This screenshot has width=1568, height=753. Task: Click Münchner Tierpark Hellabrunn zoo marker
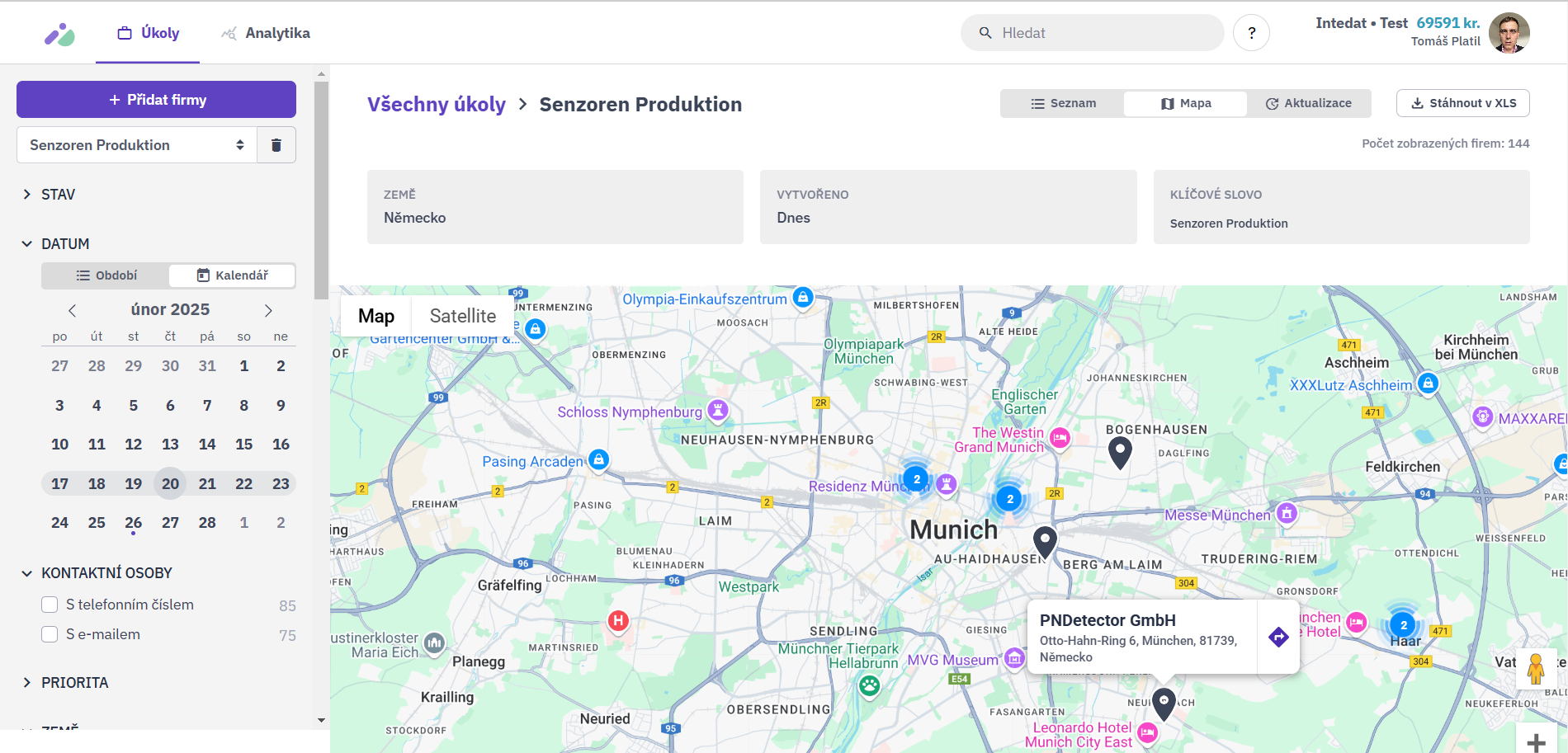[869, 685]
